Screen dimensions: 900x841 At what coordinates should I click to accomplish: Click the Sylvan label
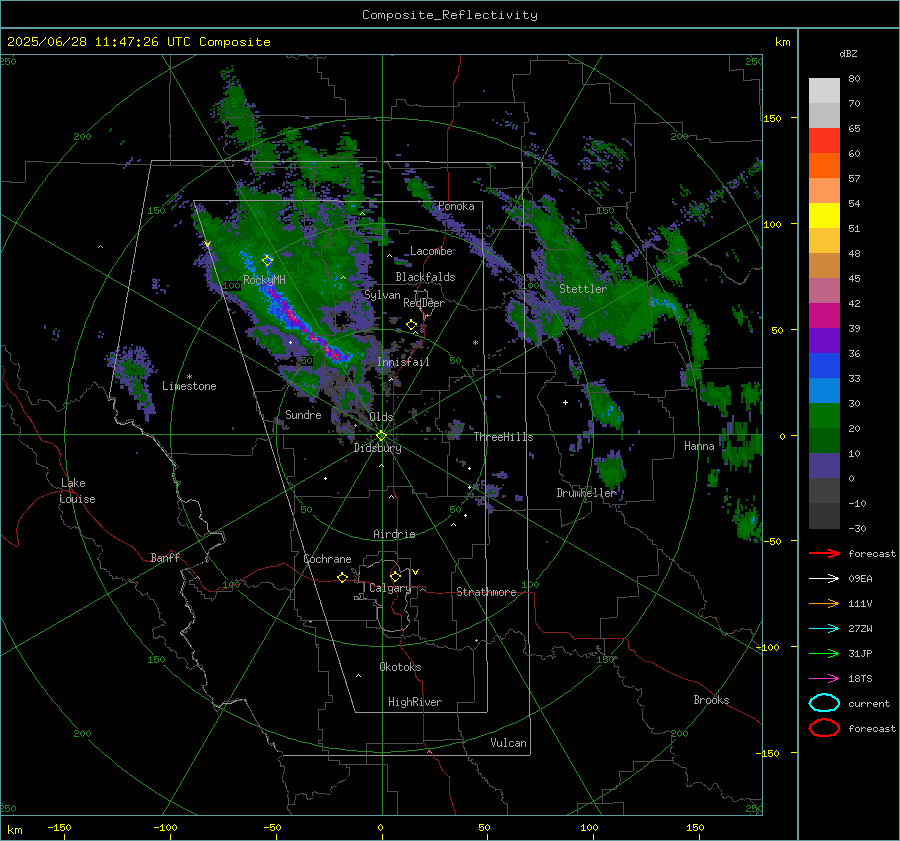(x=382, y=295)
